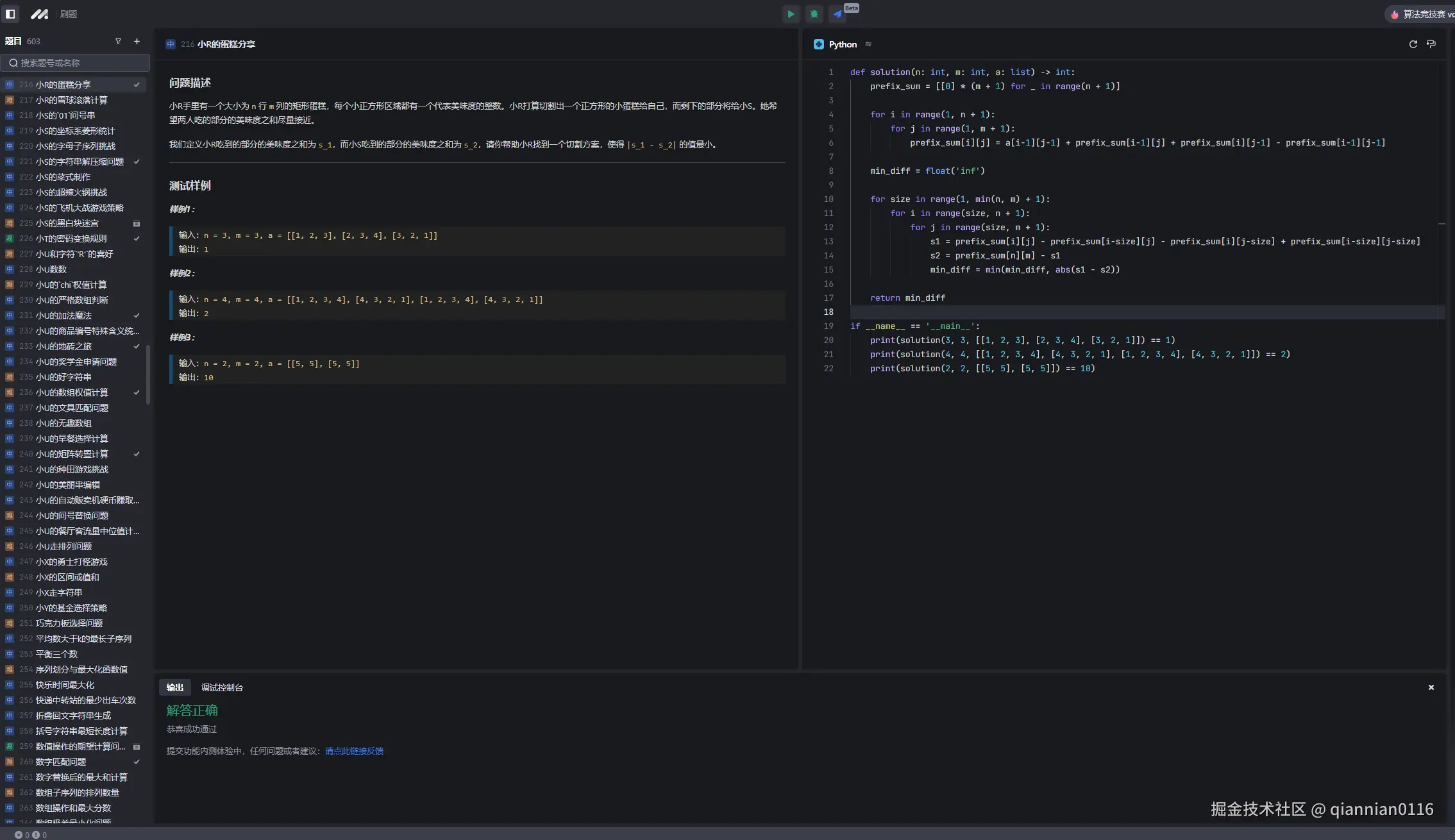Start debugging with the bug icon
Viewport: 1455px width, 840px height.
point(814,13)
